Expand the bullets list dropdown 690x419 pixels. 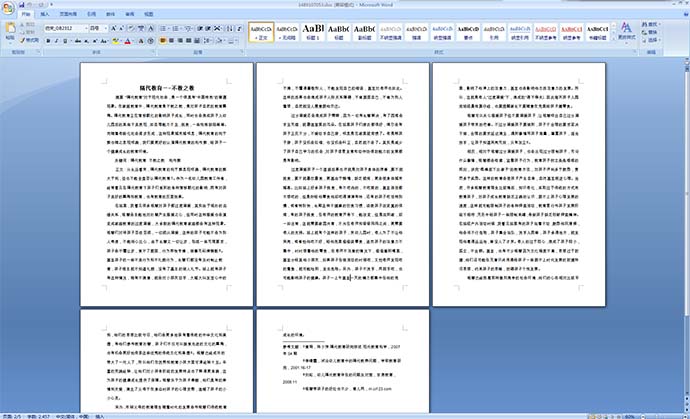pos(169,28)
